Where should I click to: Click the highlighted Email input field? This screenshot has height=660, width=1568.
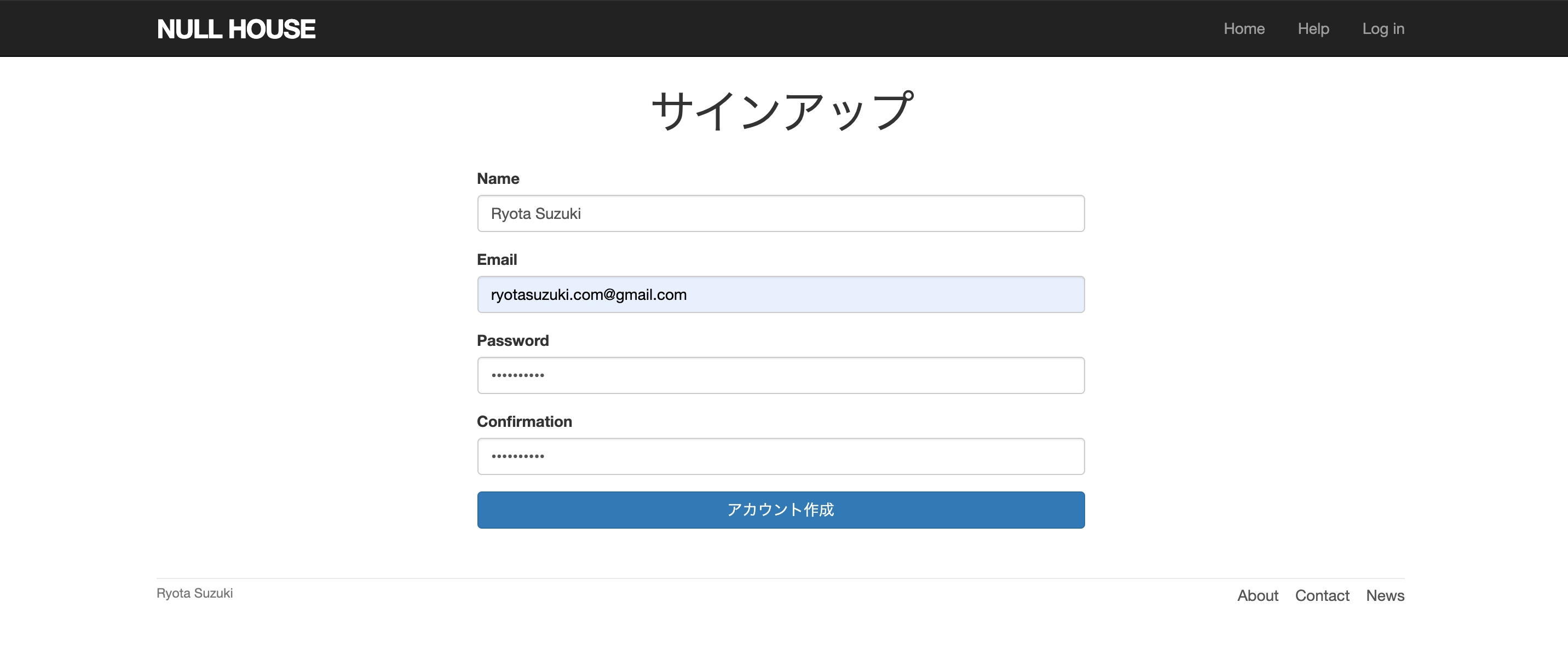(780, 294)
